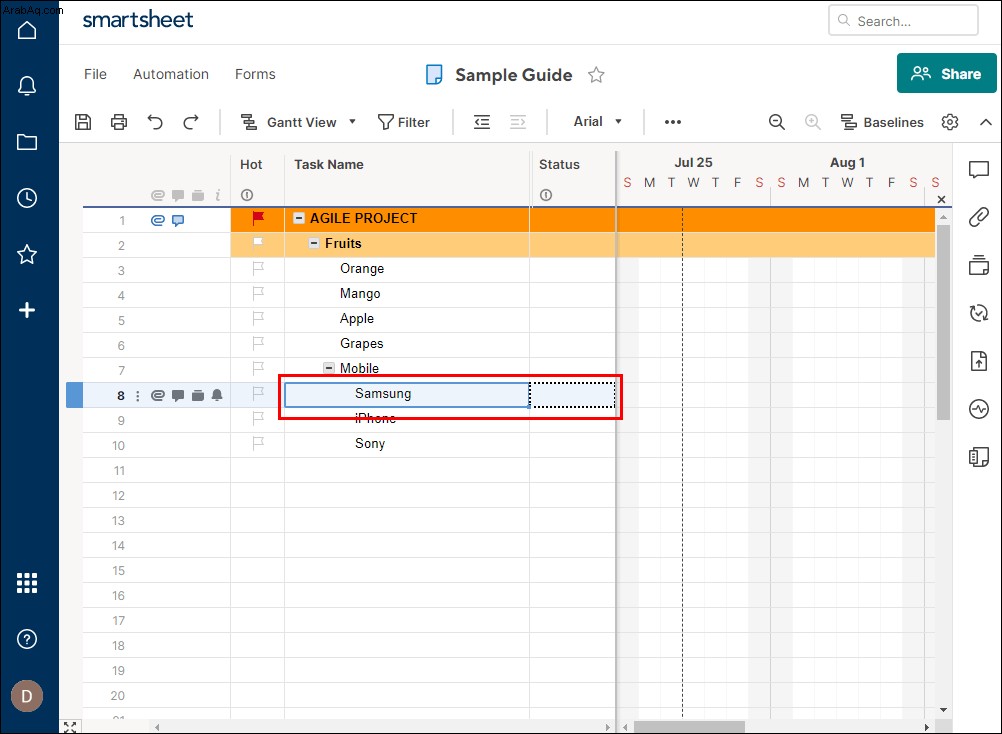Open the Home icon in sidebar
1002x734 pixels.
click(27, 29)
